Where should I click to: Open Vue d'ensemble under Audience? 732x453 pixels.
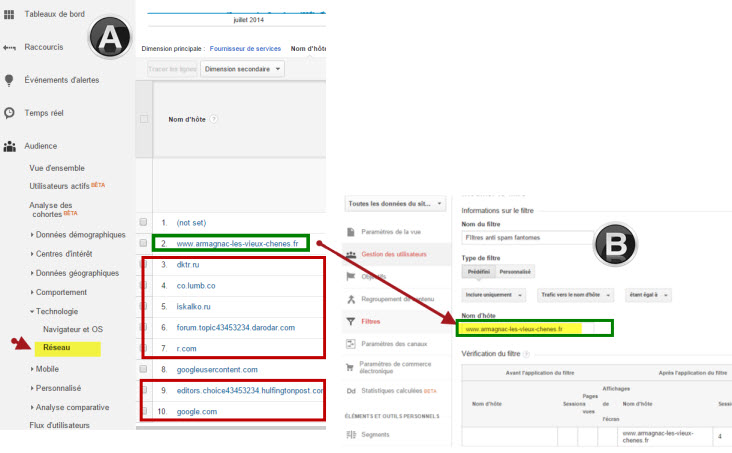pos(57,168)
